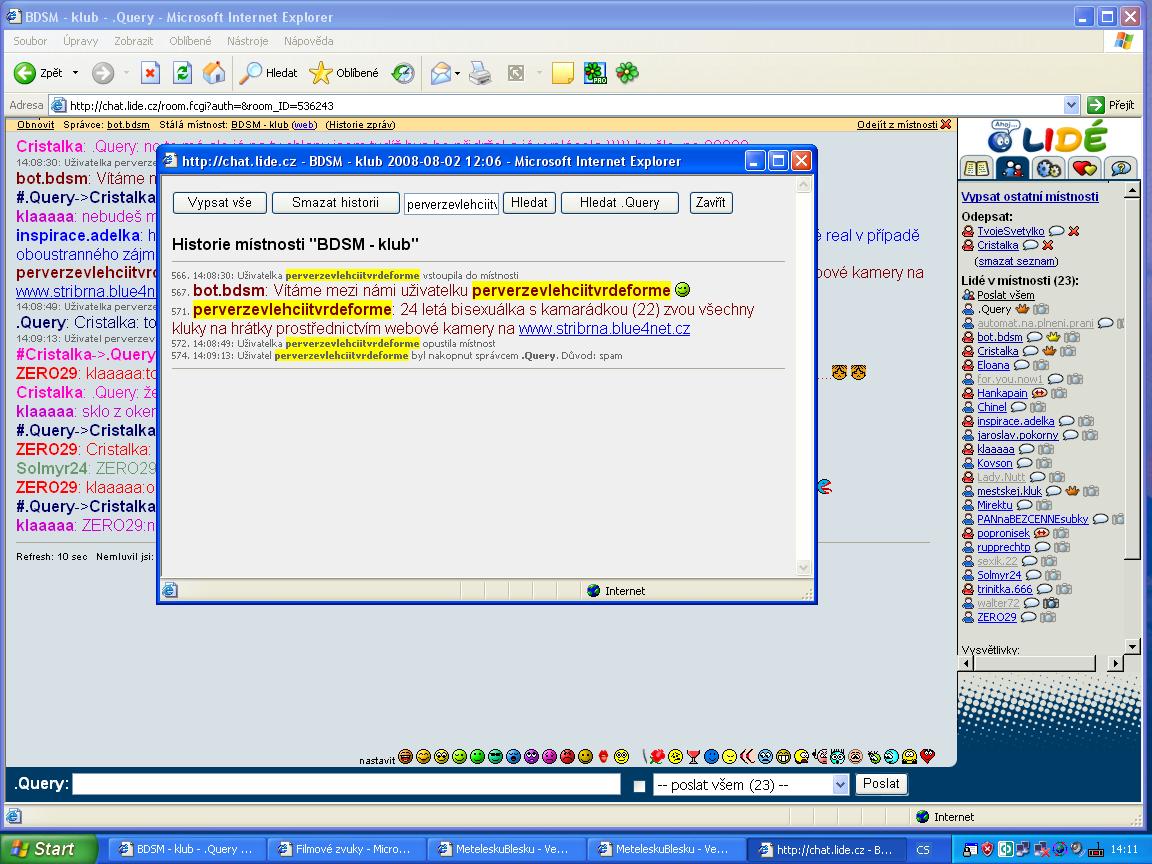Click the yellow sticky note toolbar icon

pyautogui.click(x=562, y=73)
